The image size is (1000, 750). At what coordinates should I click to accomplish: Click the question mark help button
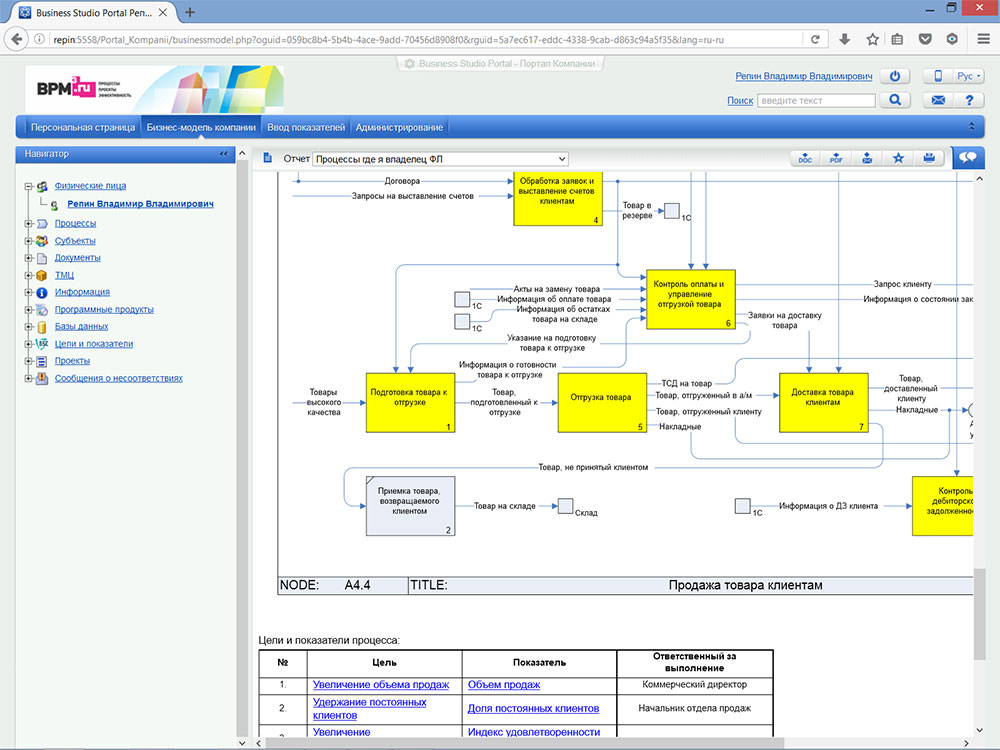[x=968, y=100]
